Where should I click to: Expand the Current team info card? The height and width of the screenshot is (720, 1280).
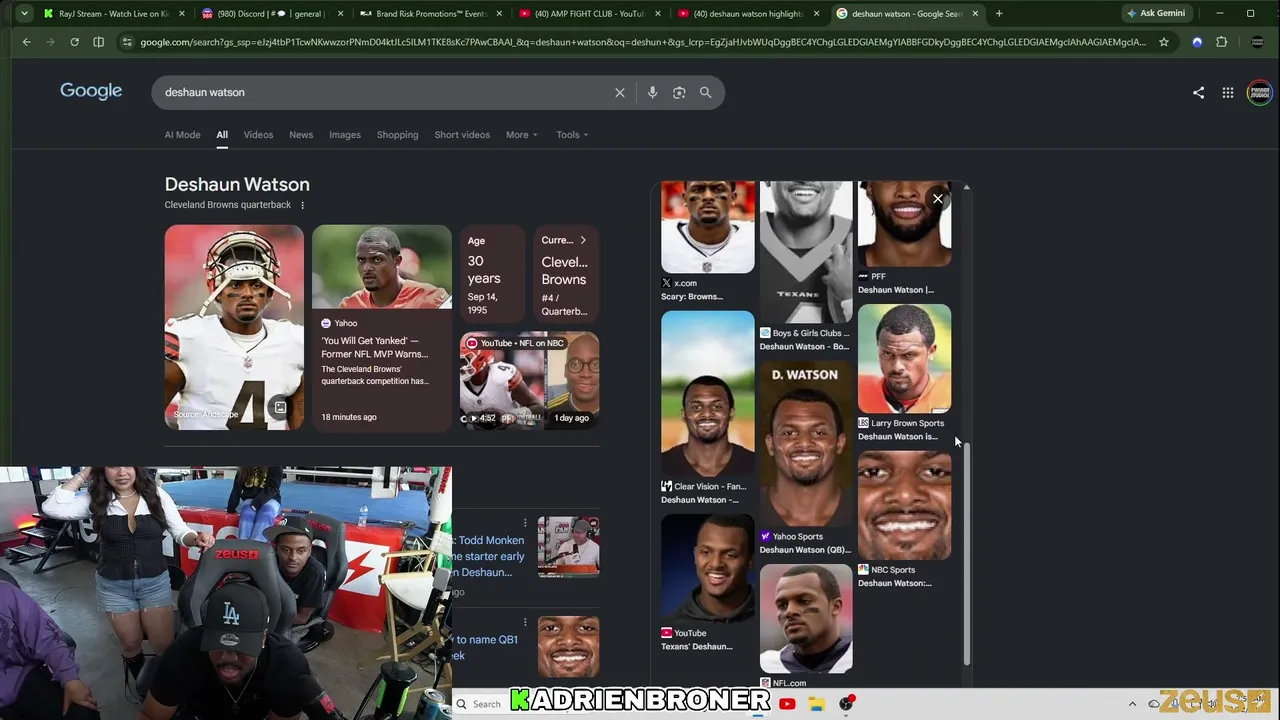click(x=566, y=274)
